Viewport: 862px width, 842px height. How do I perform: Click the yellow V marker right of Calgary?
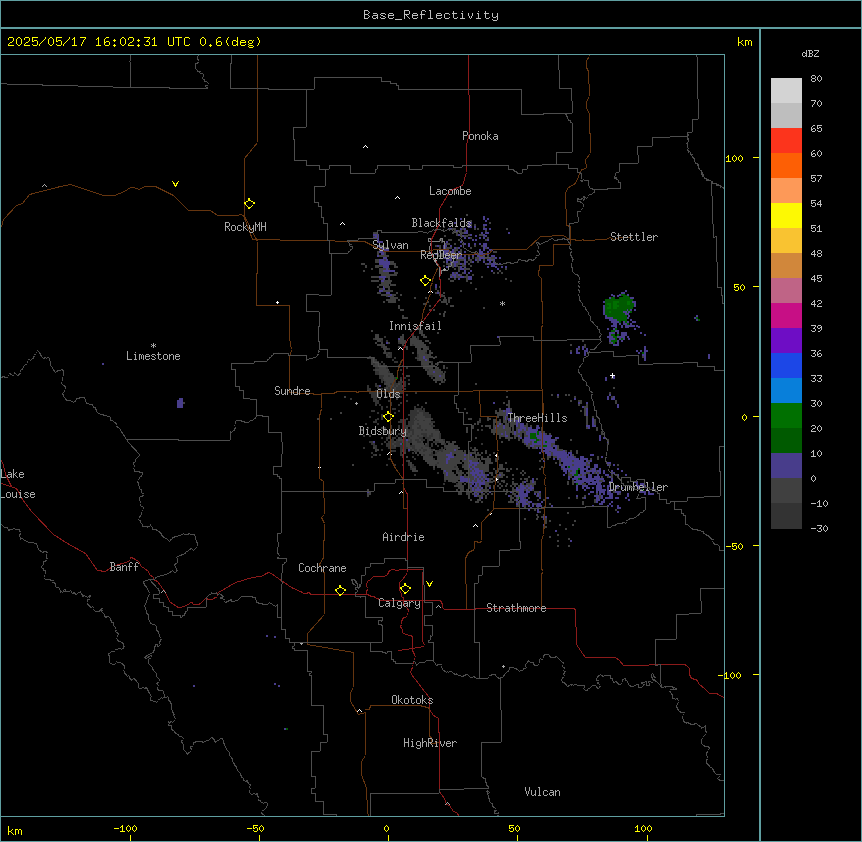click(x=429, y=584)
